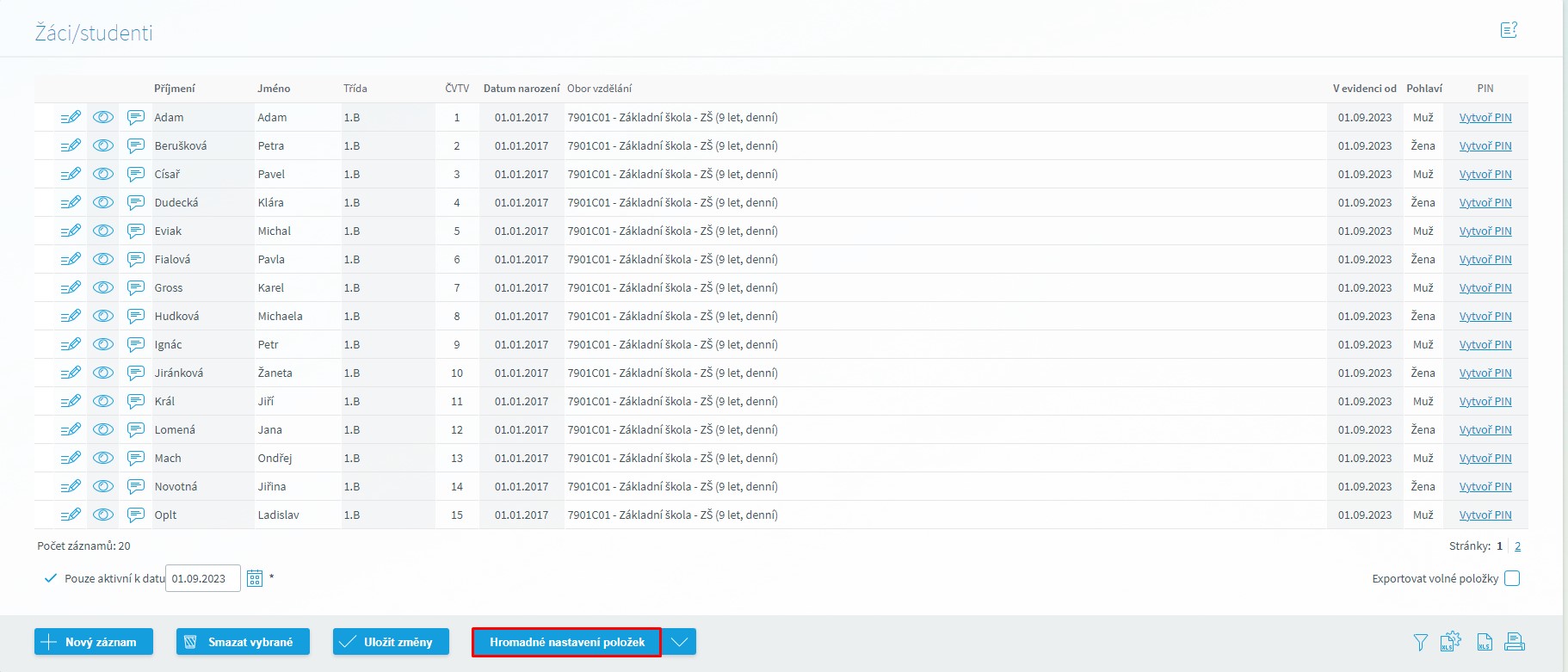Viewport: 1568px width, 672px height.
Task: Edit the Novotná Jiřina row
Action: (71, 486)
